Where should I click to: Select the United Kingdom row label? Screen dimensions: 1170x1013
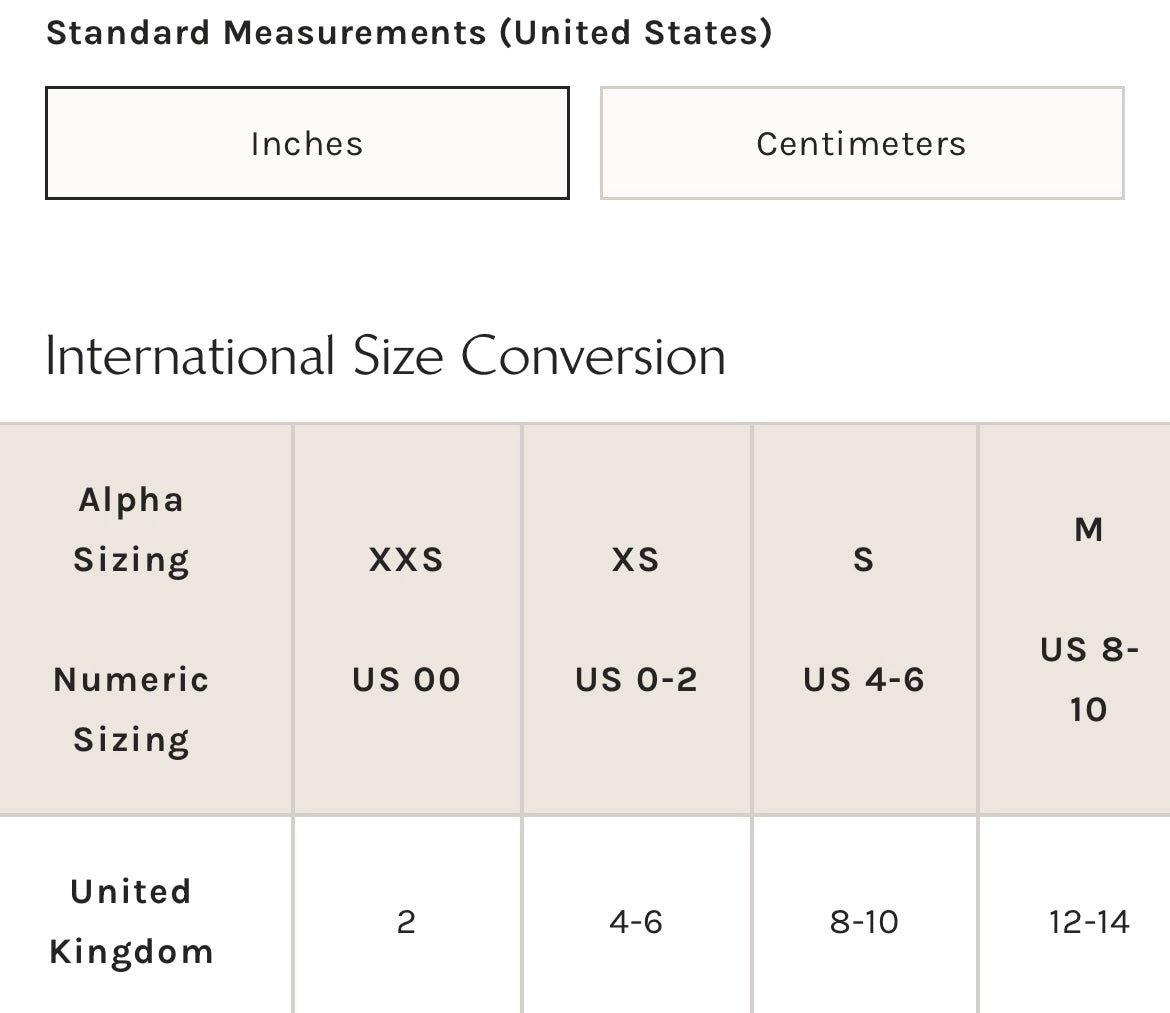(x=131, y=921)
